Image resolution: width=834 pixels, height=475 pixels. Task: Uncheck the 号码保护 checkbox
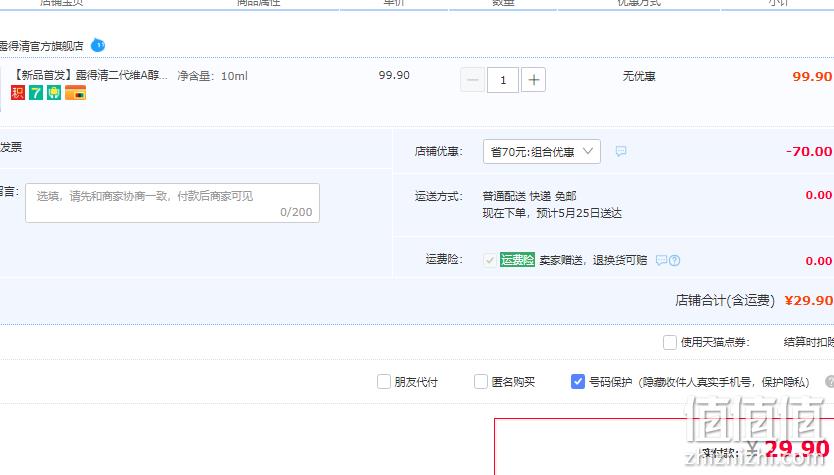pos(578,381)
